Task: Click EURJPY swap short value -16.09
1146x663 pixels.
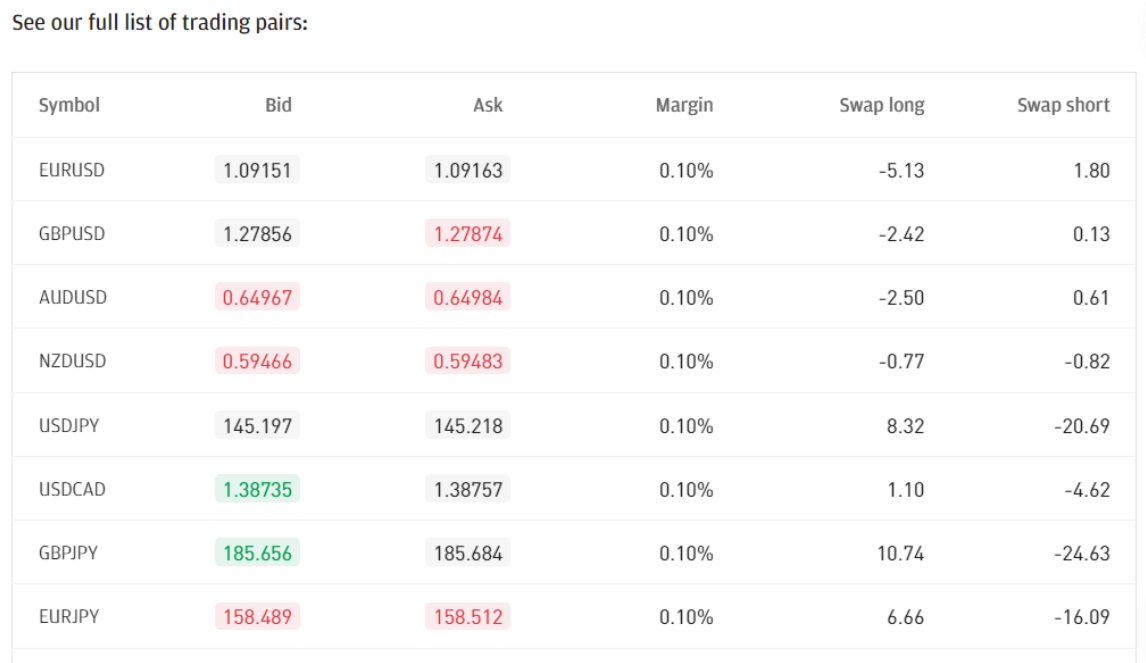Action: 1082,616
